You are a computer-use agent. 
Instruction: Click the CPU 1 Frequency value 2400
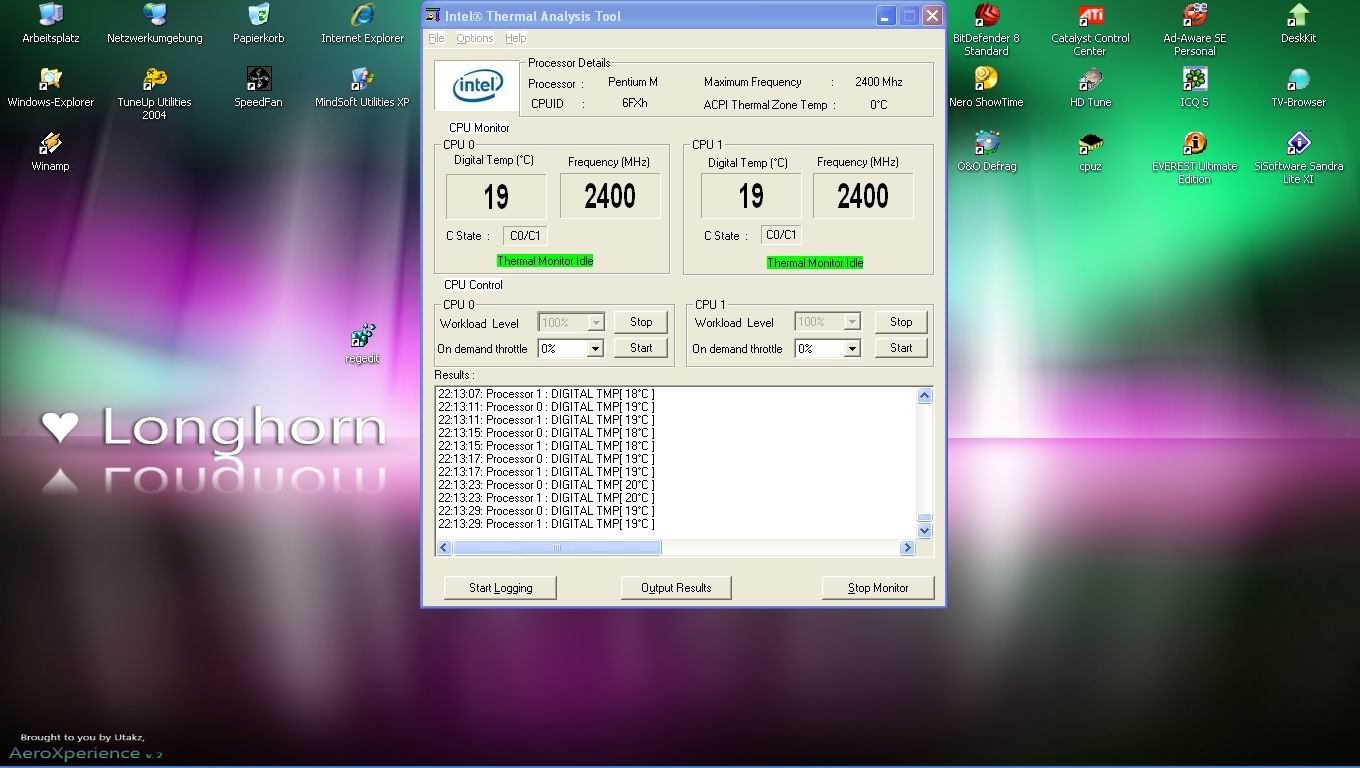pos(862,196)
